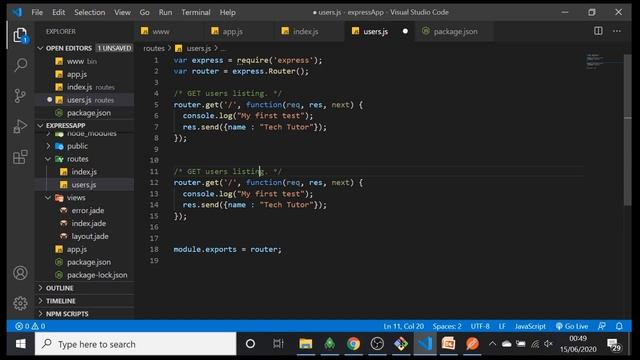Open the Source Control view
The width and height of the screenshot is (640, 360).
pyautogui.click(x=20, y=96)
